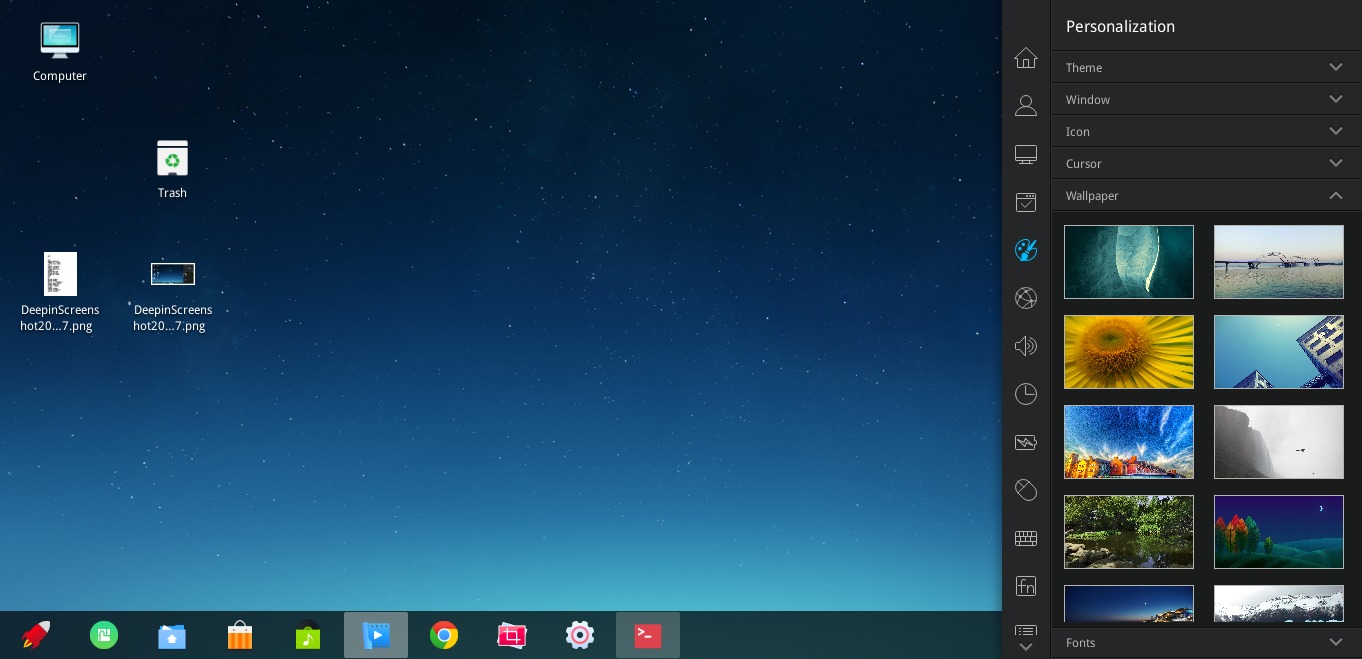
Task: Open Keyboard settings icon in sidebar
Action: 1025,538
